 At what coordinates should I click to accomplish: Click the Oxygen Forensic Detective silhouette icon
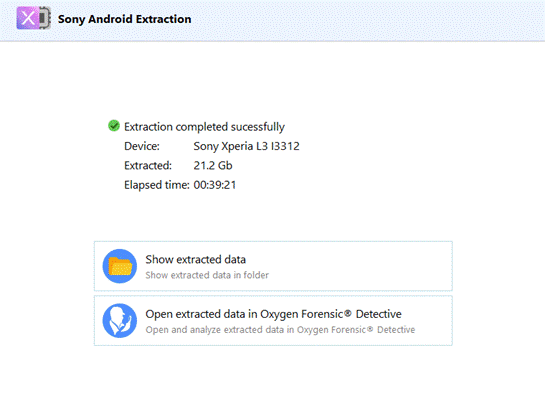pos(120,321)
